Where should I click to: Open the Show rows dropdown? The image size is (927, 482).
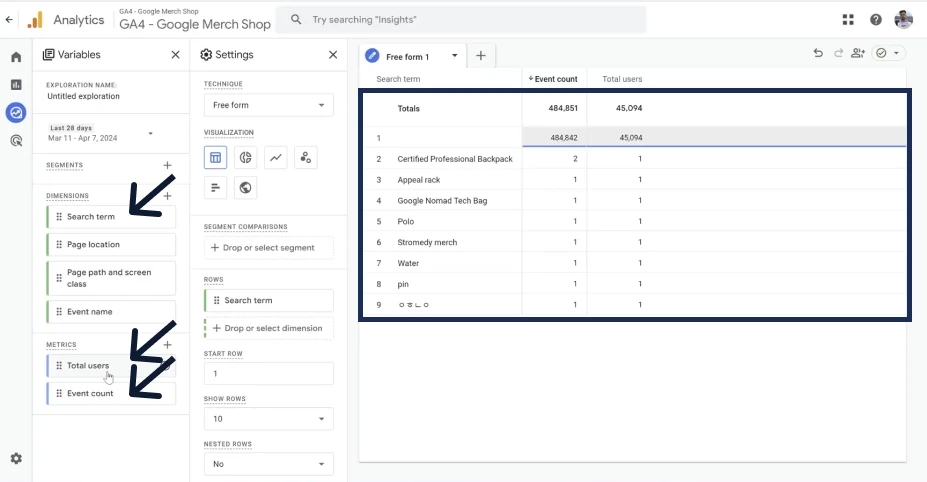268,419
